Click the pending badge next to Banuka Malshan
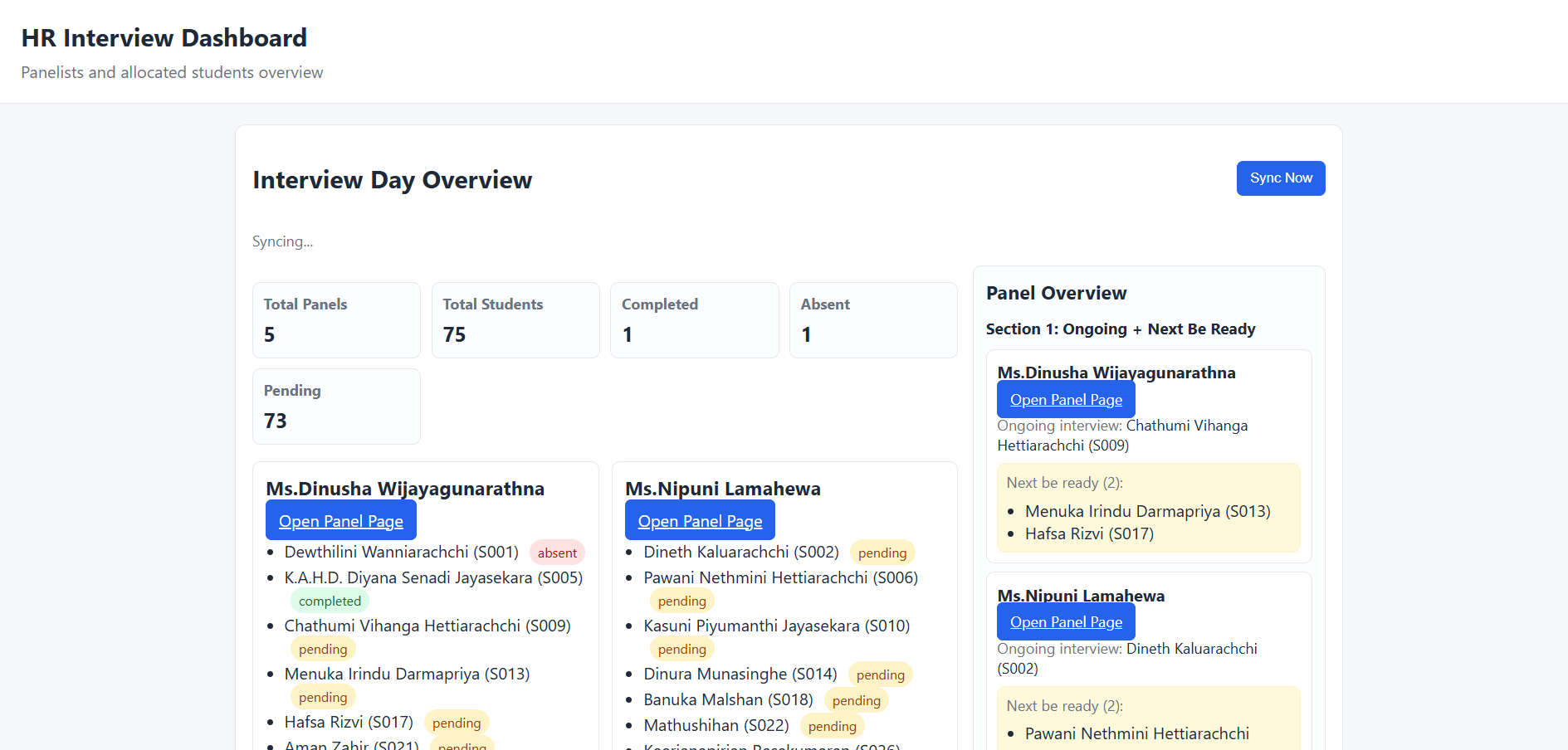 coord(856,701)
